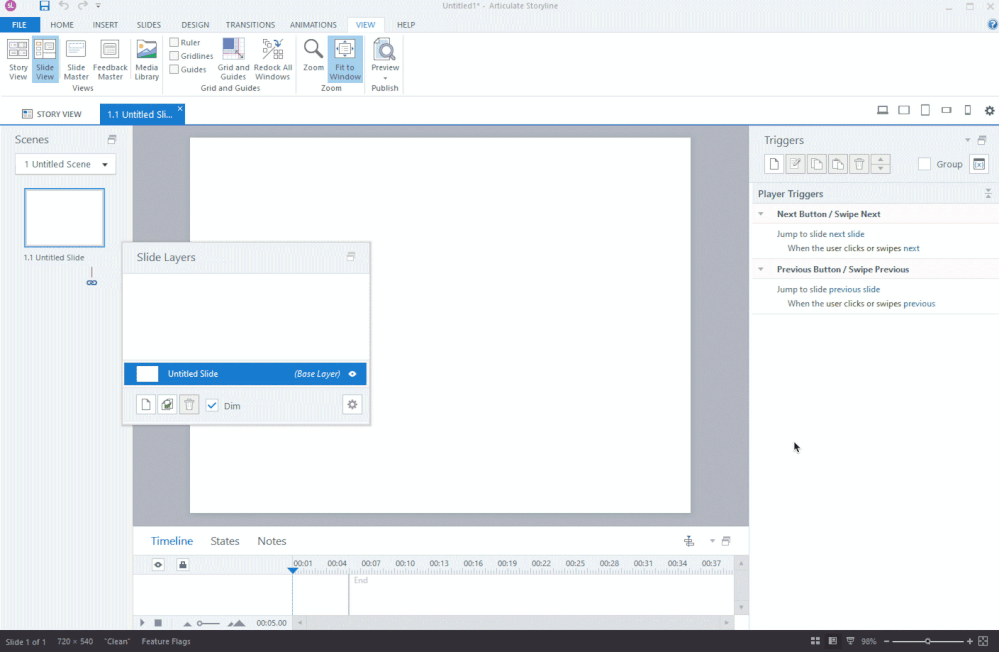Open the Feedback Master view
Screen dimensions: 999x652
coord(110,60)
